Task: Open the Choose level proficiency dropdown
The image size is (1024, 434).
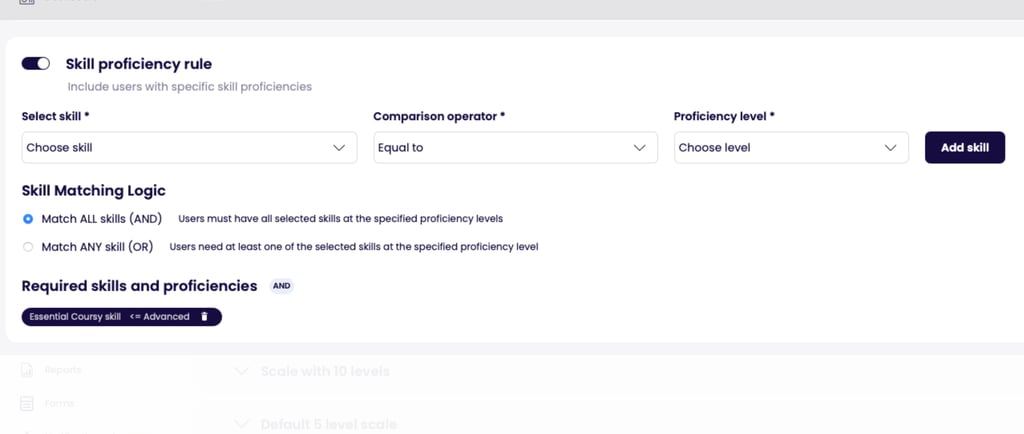Action: pos(790,148)
